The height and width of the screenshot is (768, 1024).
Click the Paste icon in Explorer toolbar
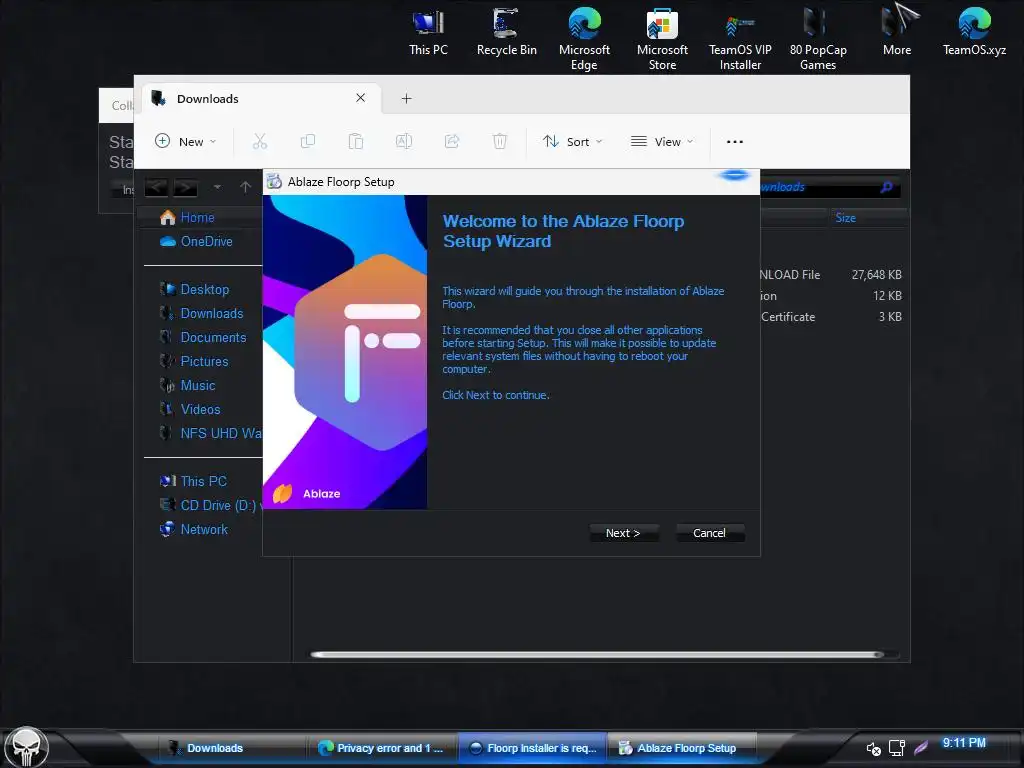click(355, 141)
